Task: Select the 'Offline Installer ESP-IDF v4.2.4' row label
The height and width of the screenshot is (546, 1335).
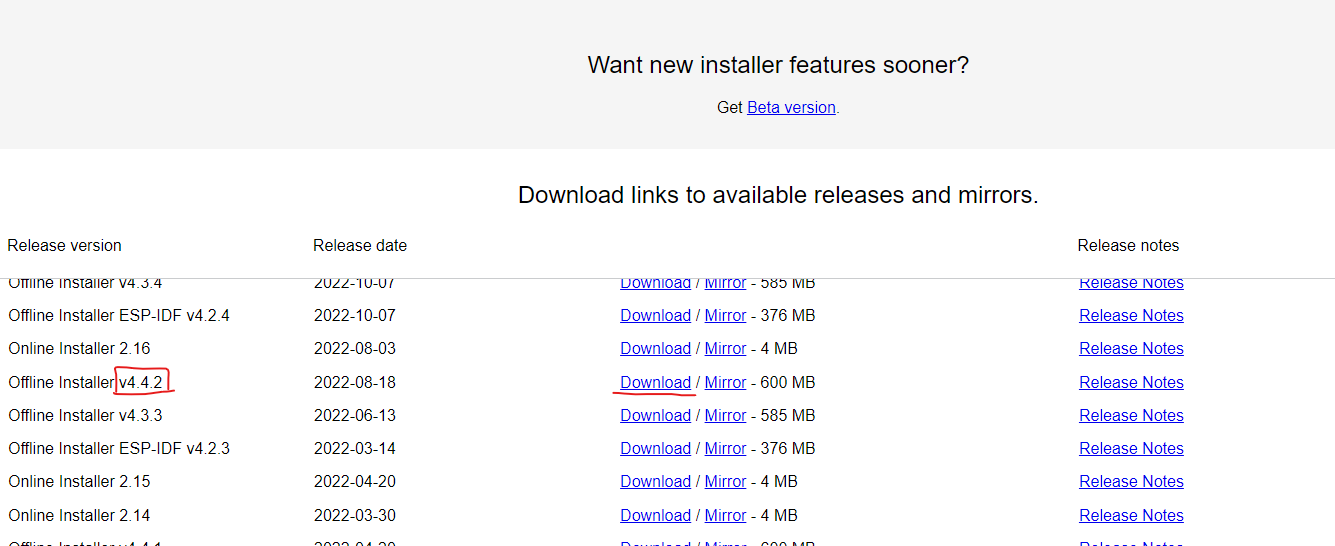Action: tap(119, 315)
